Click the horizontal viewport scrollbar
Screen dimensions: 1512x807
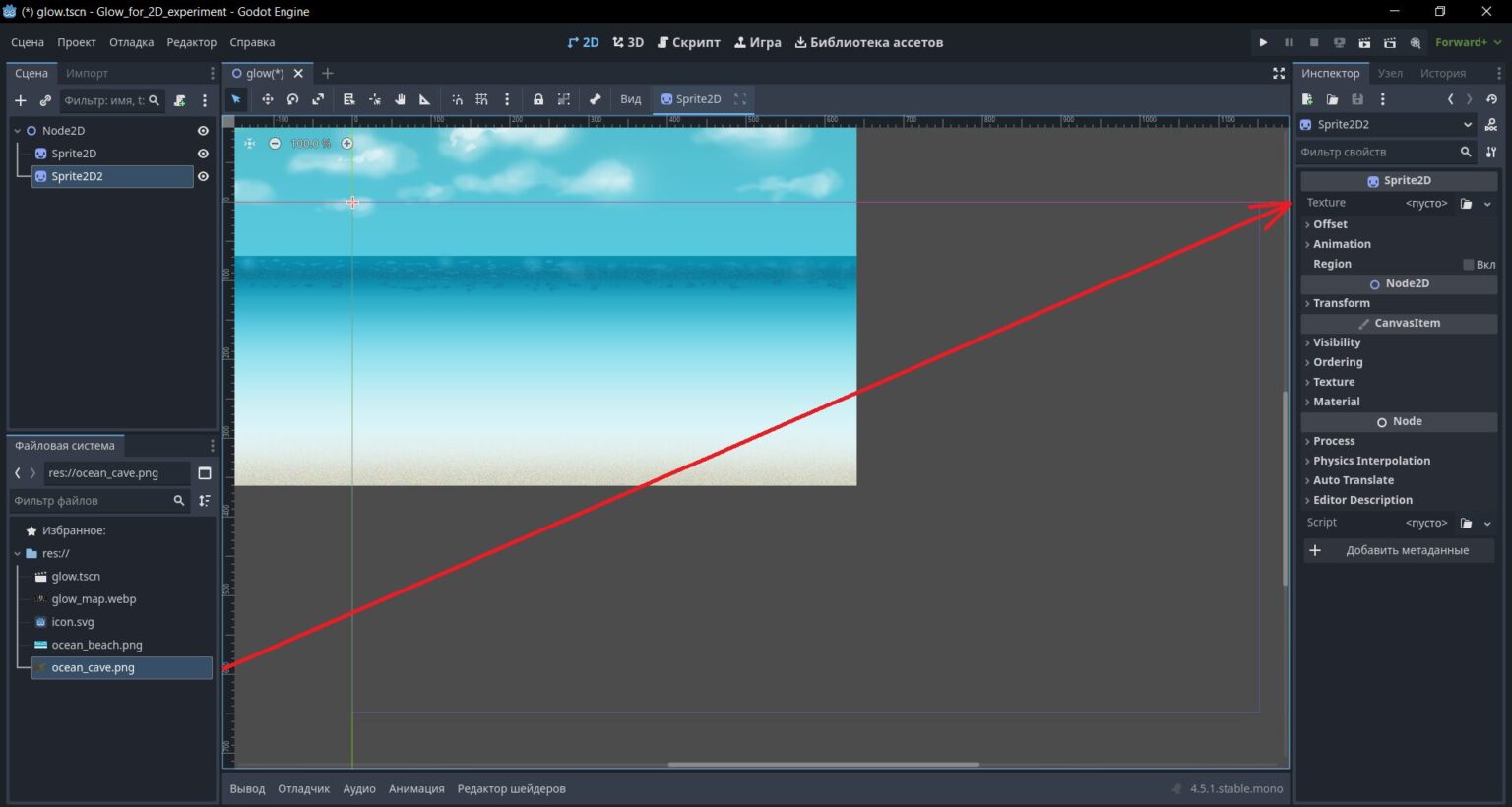click(x=824, y=764)
